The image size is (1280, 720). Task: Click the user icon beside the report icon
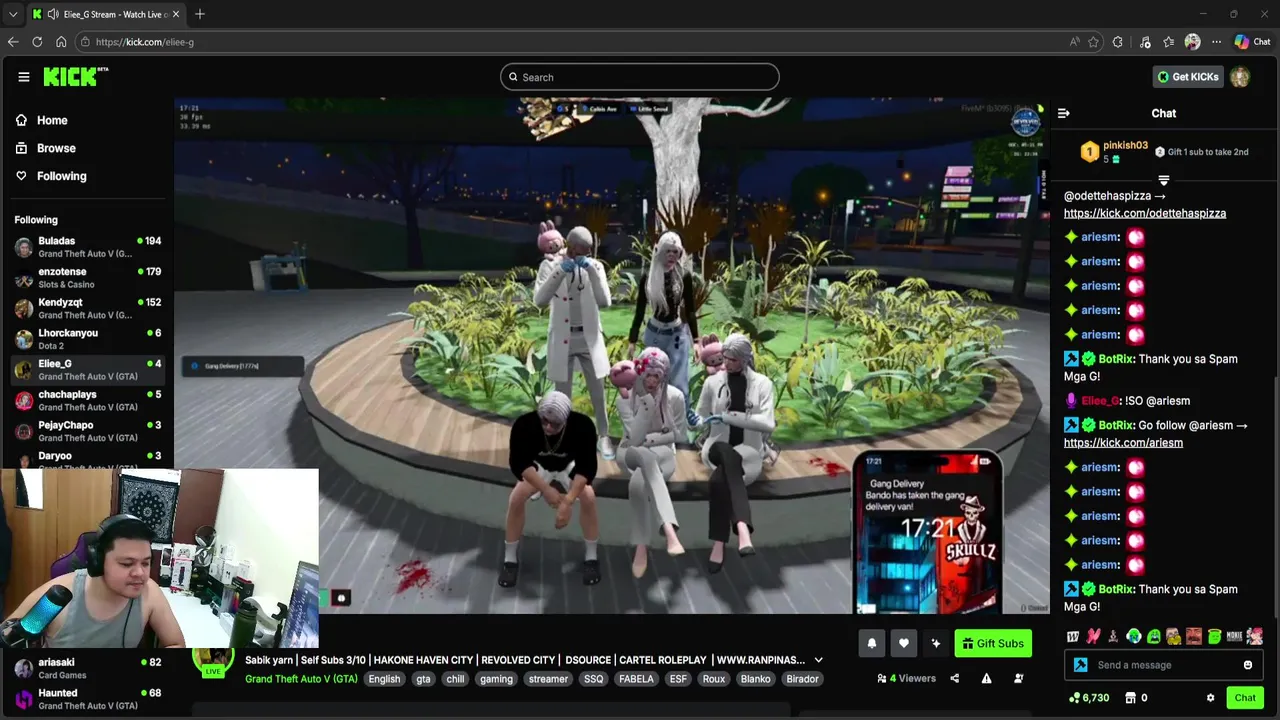(x=1018, y=679)
